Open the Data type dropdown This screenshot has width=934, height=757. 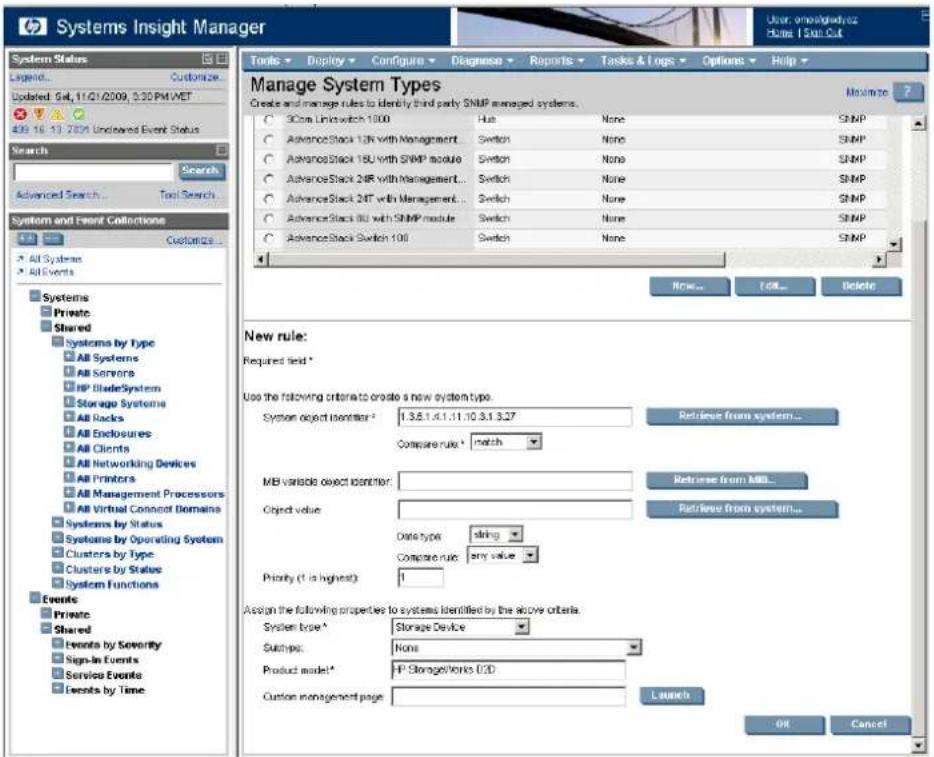pos(516,534)
